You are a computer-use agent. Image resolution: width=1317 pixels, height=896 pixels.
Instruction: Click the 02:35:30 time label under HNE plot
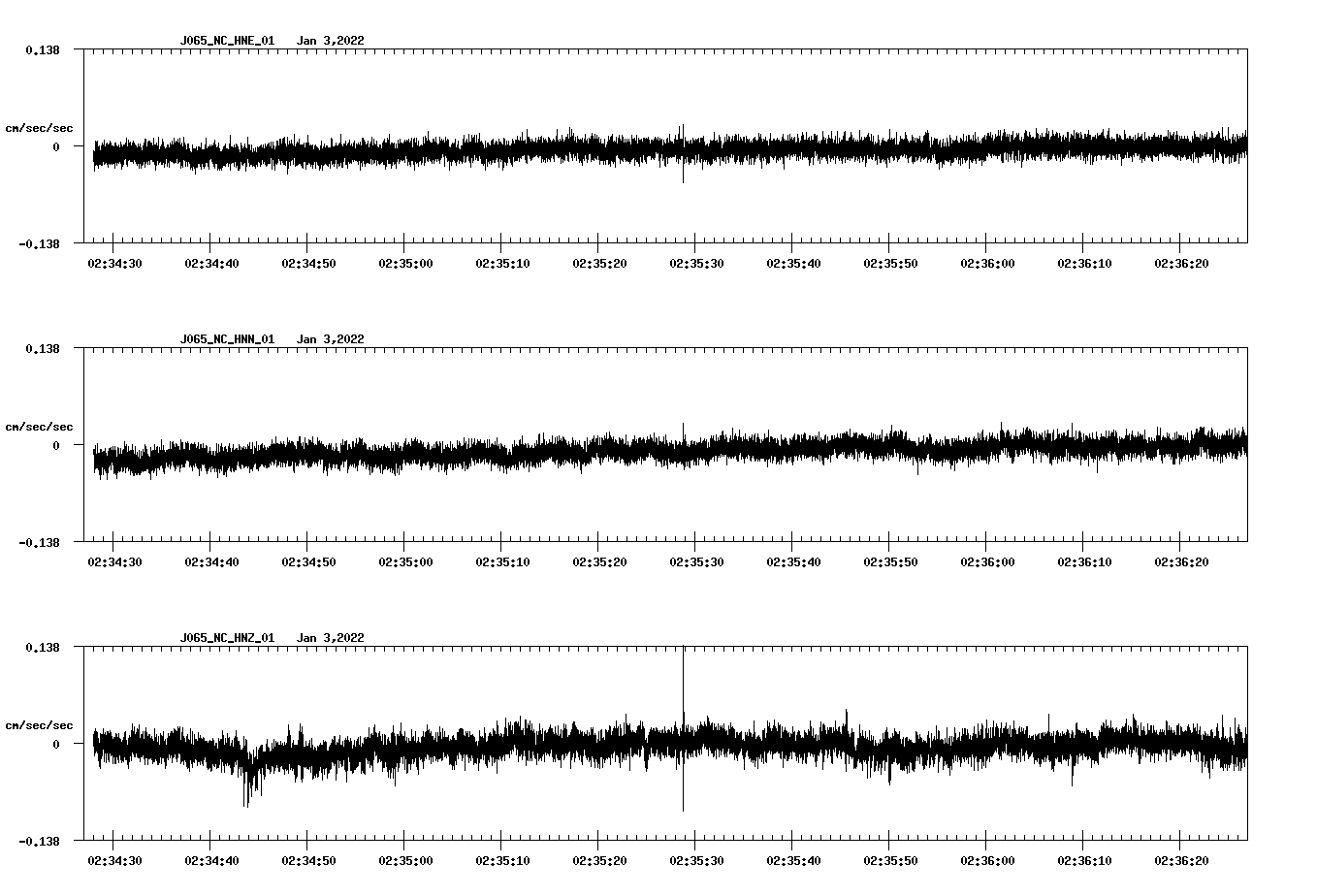click(x=696, y=264)
